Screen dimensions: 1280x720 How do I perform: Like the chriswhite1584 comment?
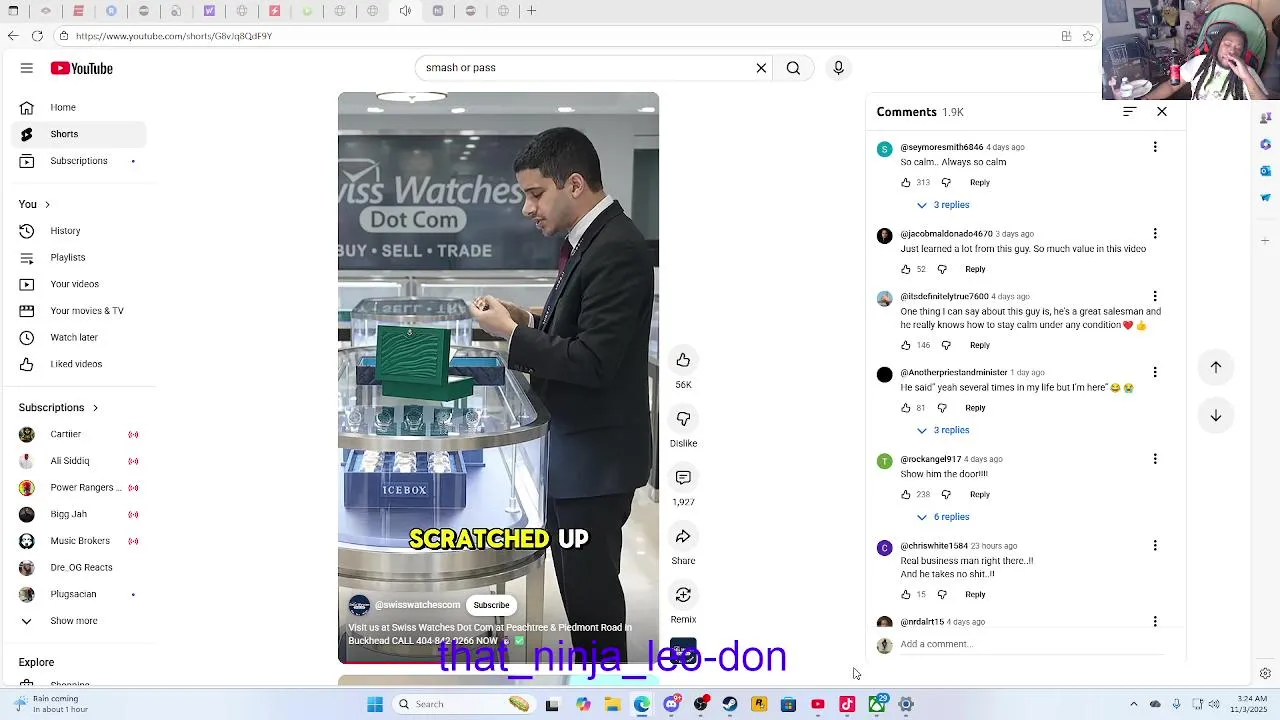pos(906,595)
